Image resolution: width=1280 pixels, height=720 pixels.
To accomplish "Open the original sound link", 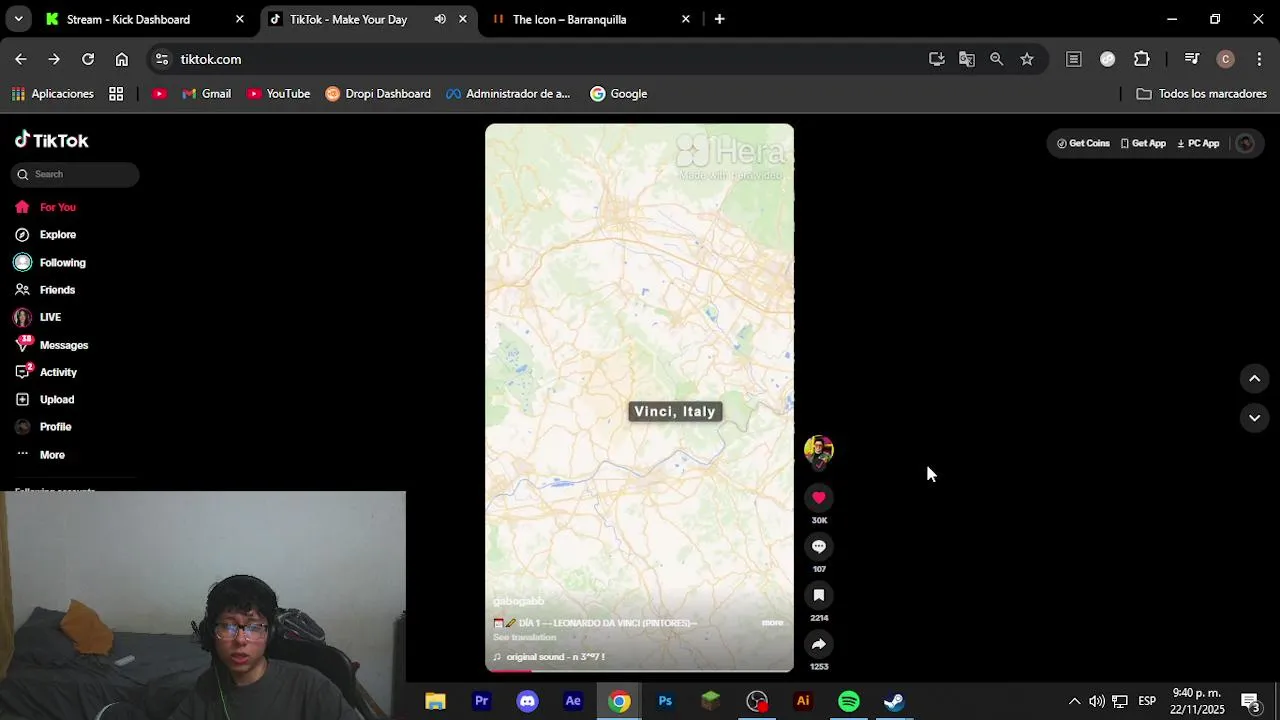I will (x=549, y=657).
